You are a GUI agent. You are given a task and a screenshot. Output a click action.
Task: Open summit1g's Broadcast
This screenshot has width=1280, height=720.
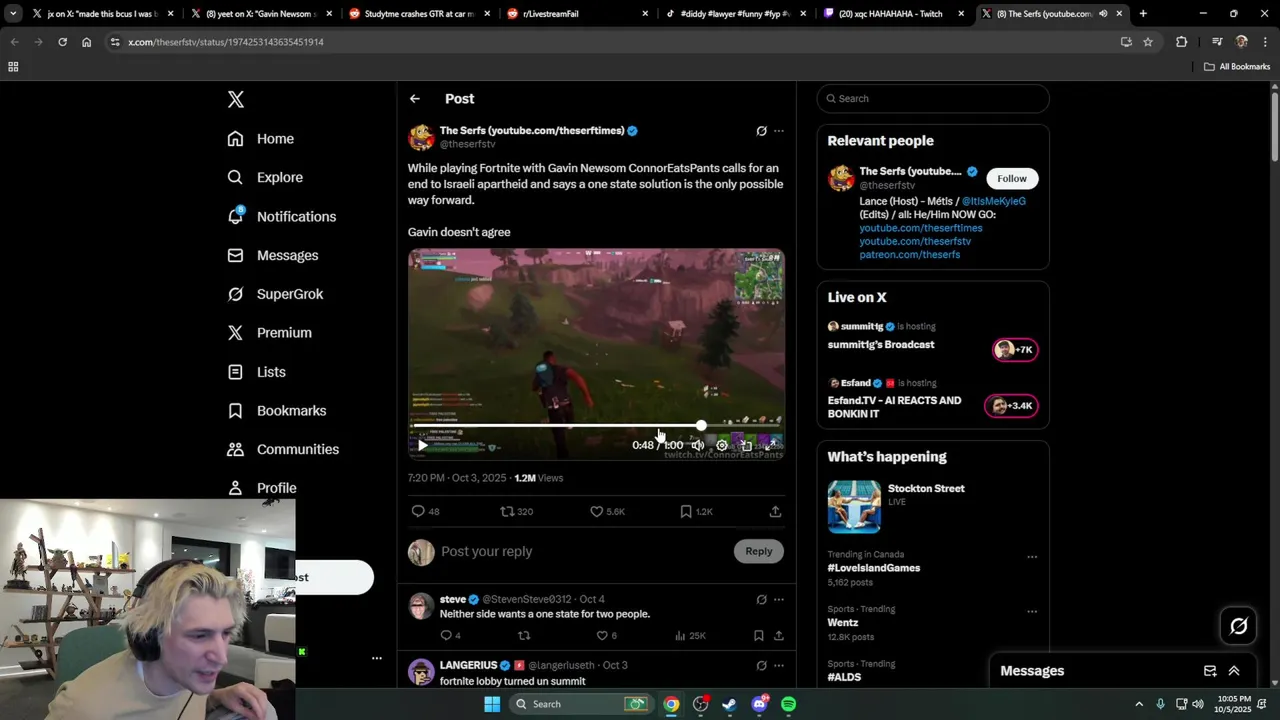point(881,344)
